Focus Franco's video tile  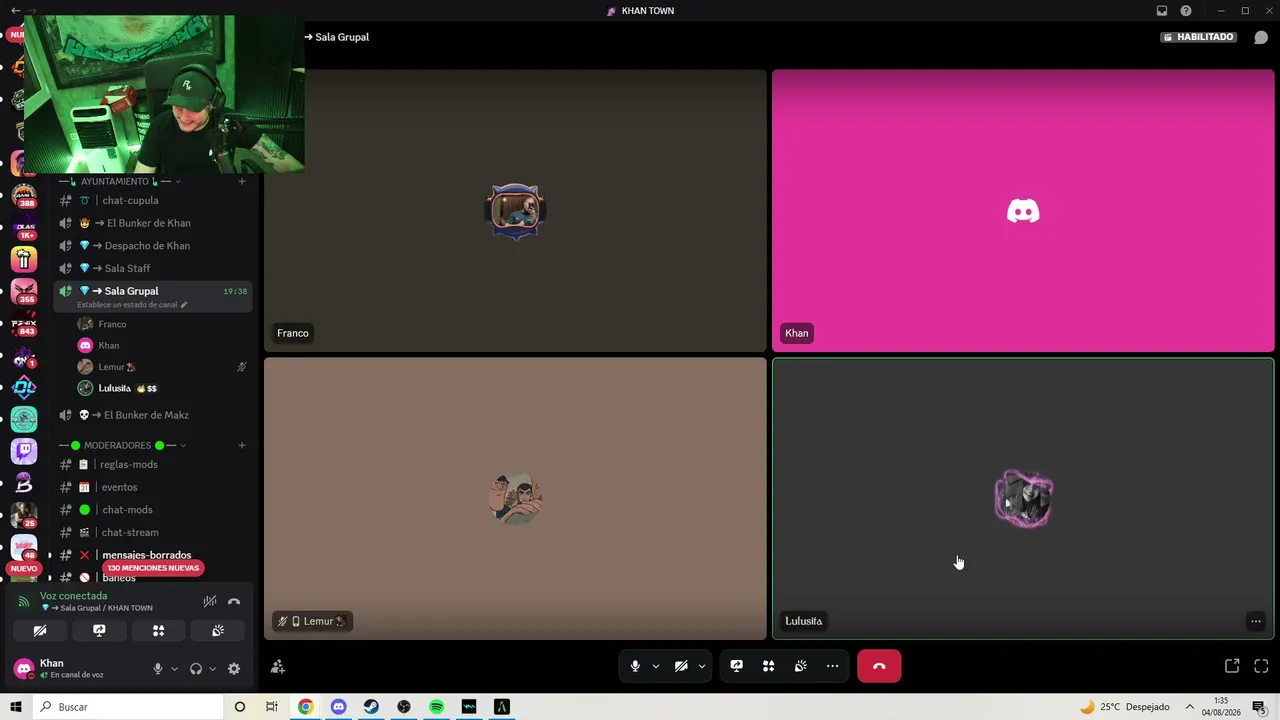[x=515, y=210]
